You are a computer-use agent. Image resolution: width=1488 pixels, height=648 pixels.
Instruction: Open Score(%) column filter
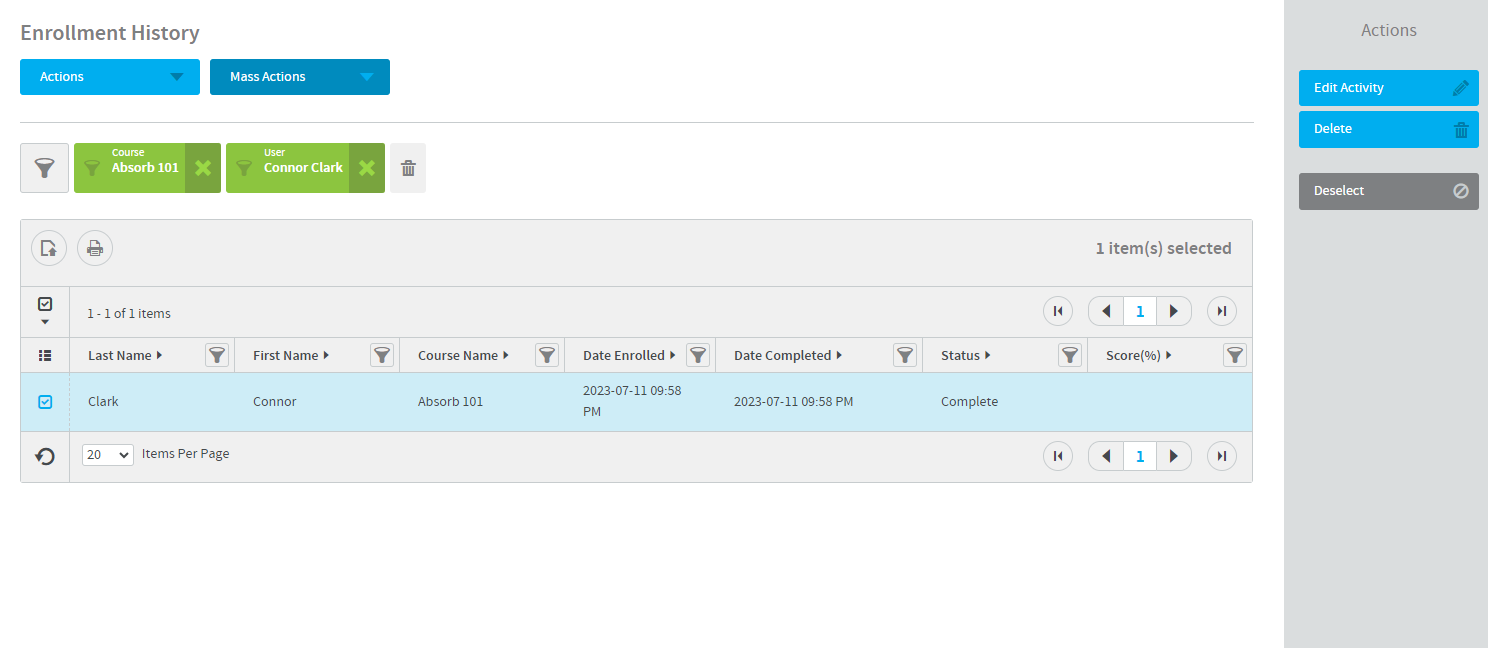1235,355
